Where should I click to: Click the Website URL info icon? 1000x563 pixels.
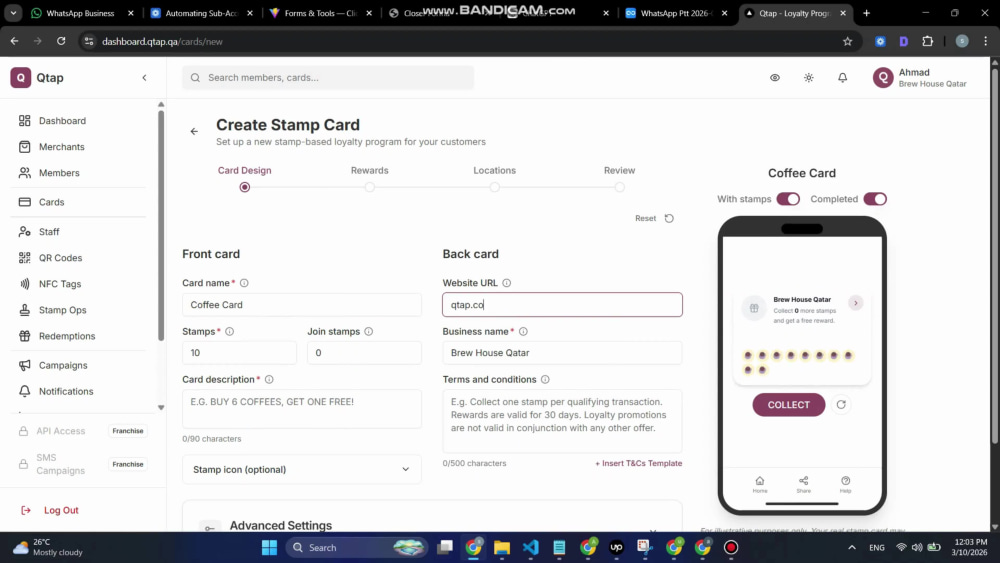pos(506,283)
